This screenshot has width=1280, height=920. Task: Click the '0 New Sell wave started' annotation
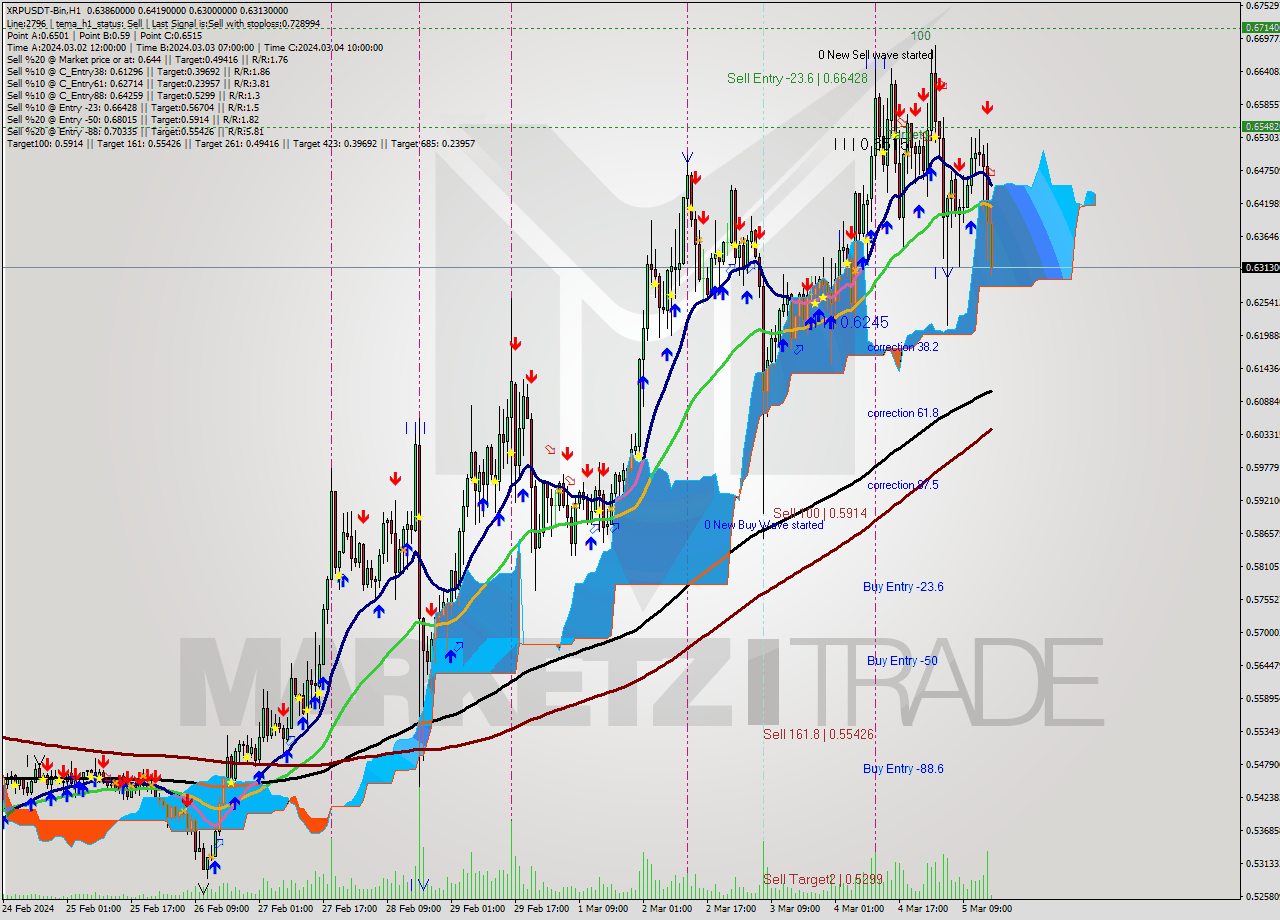pyautogui.click(x=875, y=55)
